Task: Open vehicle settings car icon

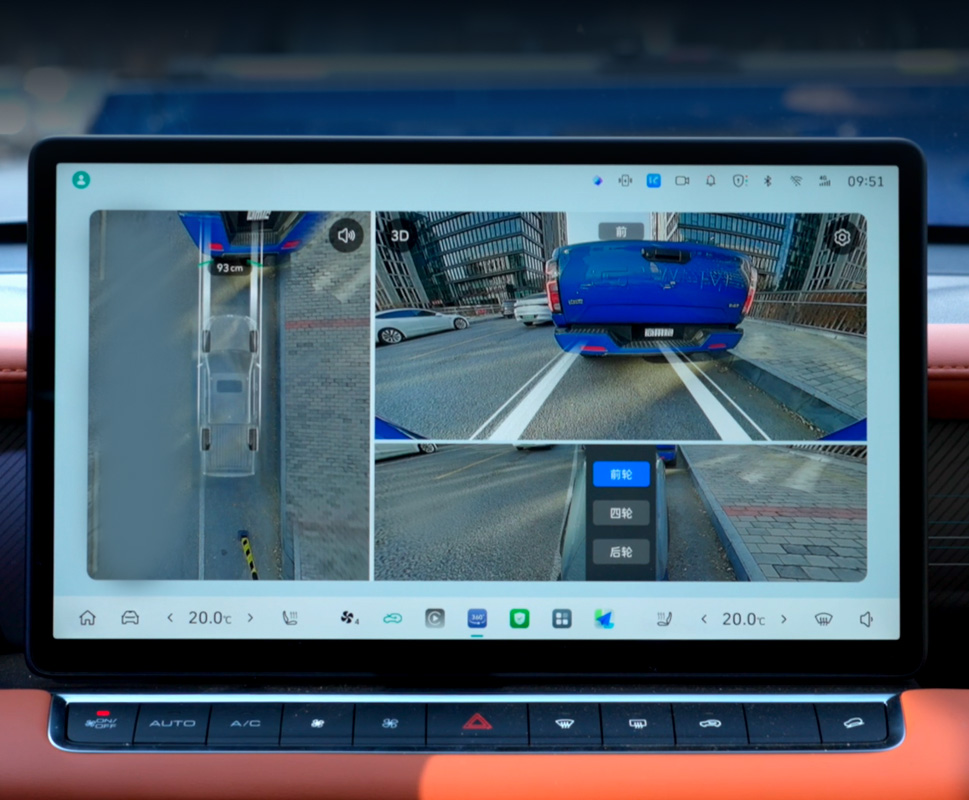Action: point(130,618)
